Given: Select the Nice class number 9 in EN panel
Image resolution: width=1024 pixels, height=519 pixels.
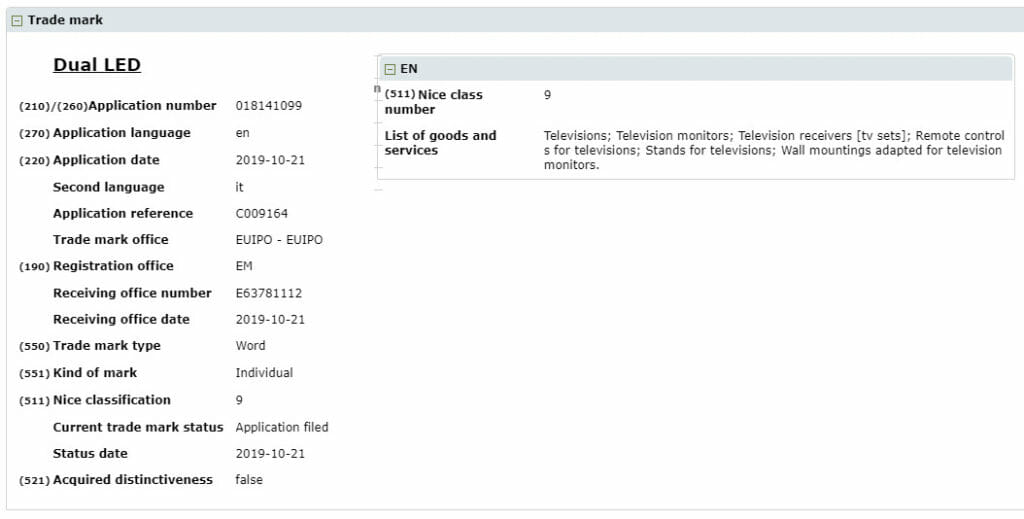Looking at the screenshot, I should (547, 95).
